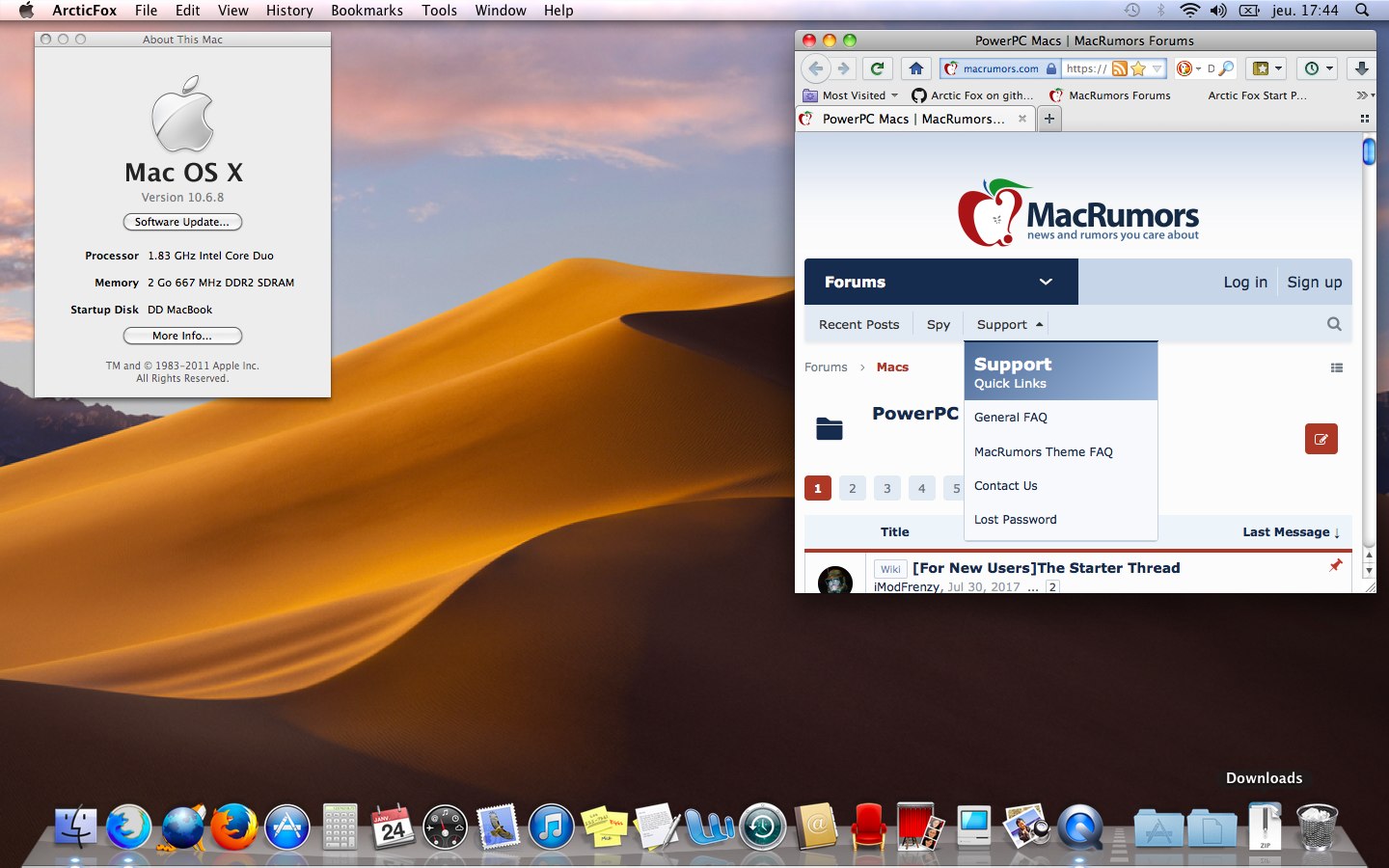Launch Photo Booth from the Dock
The width and height of the screenshot is (1389, 868).
coord(921,827)
